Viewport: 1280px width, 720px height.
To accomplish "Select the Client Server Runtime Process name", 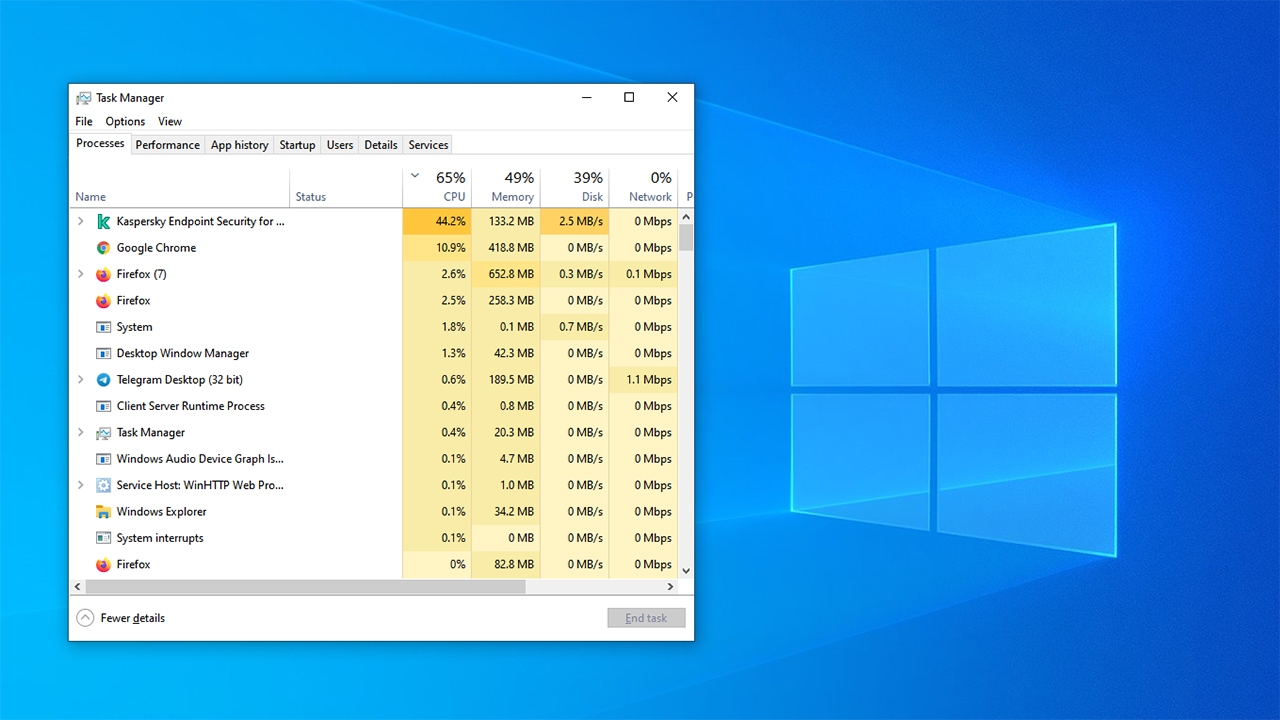I will click(191, 406).
